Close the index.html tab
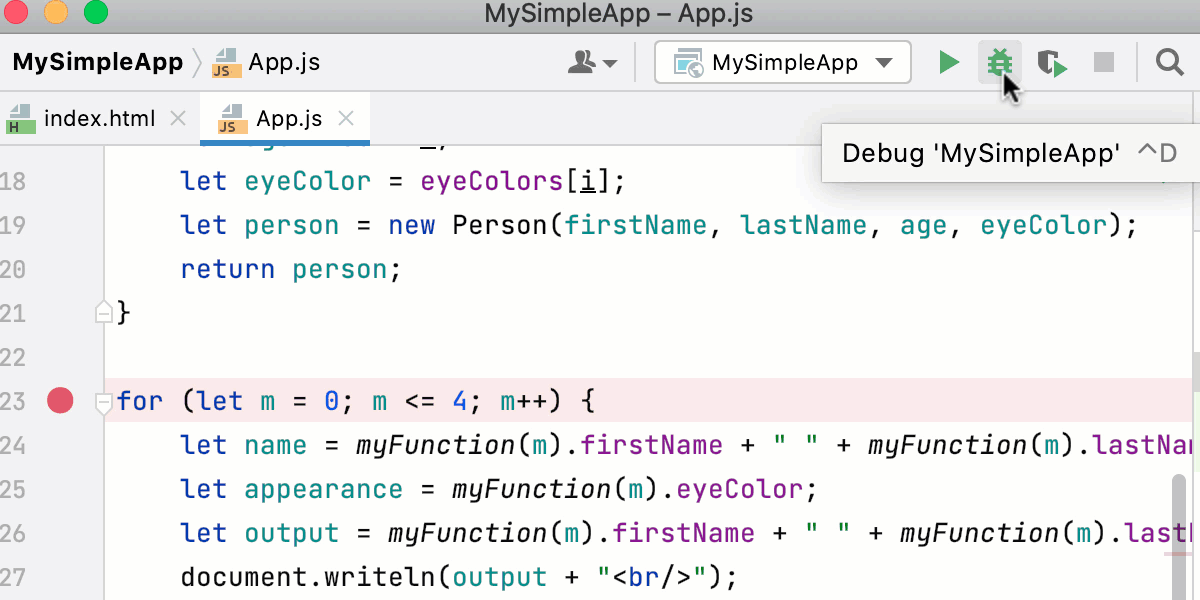Viewport: 1200px width, 600px height. click(178, 119)
